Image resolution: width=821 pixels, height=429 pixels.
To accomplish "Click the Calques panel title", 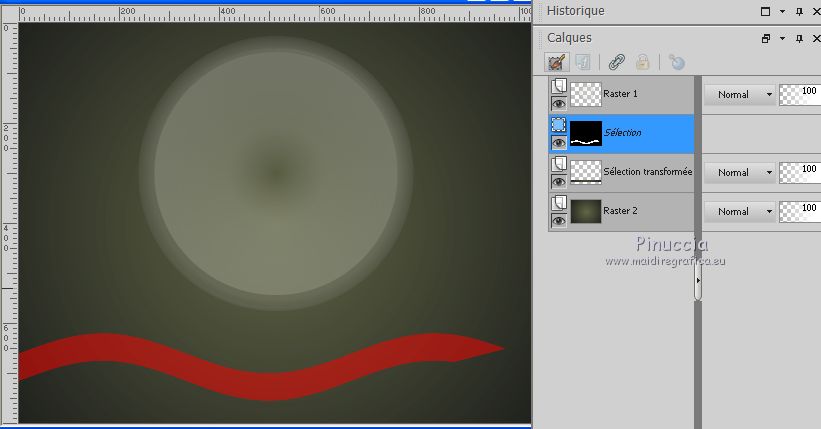I will click(569, 38).
